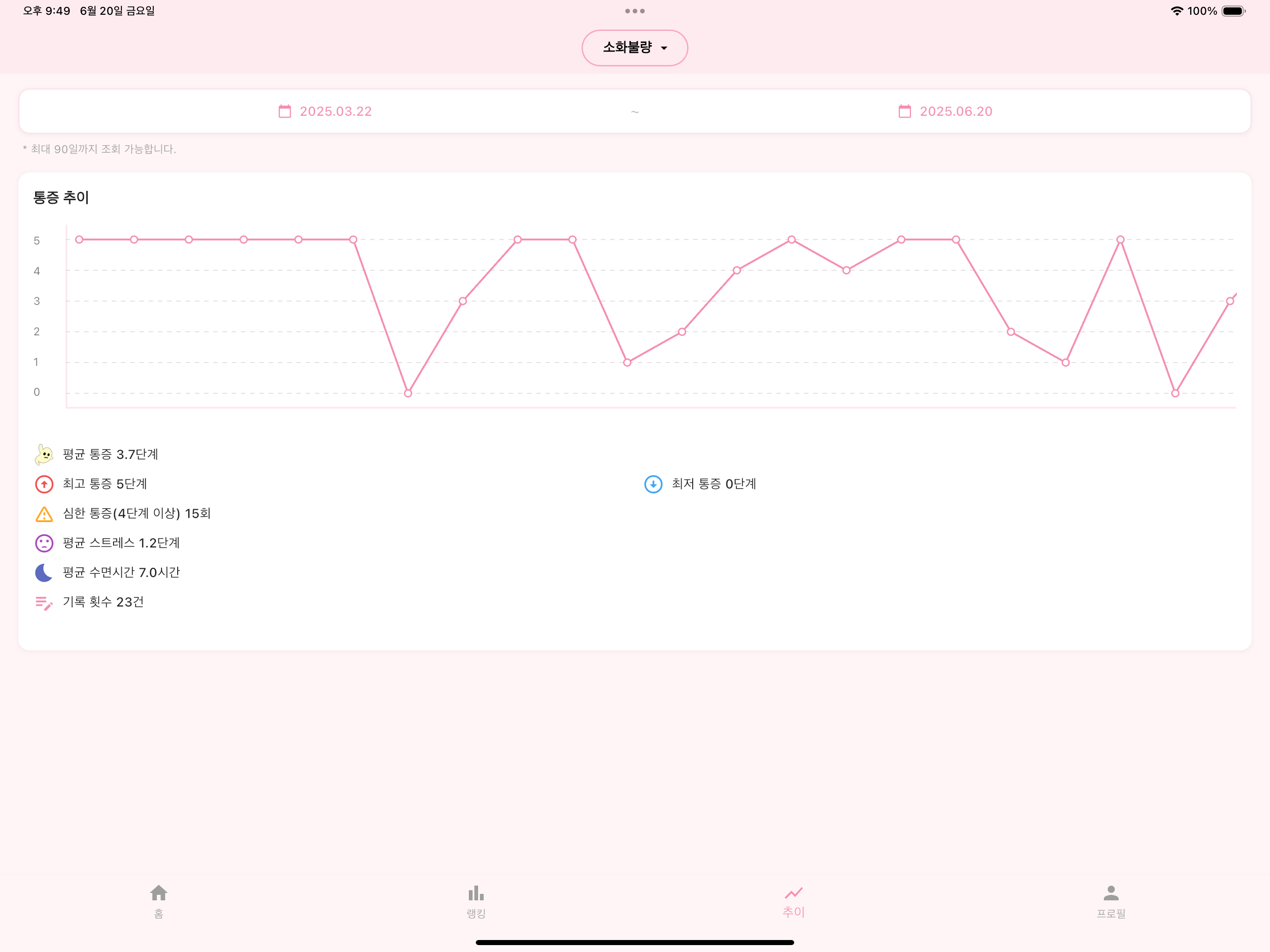This screenshot has height=952, width=1270.
Task: Tap the 기록 횟수 23건 text
Action: click(103, 602)
